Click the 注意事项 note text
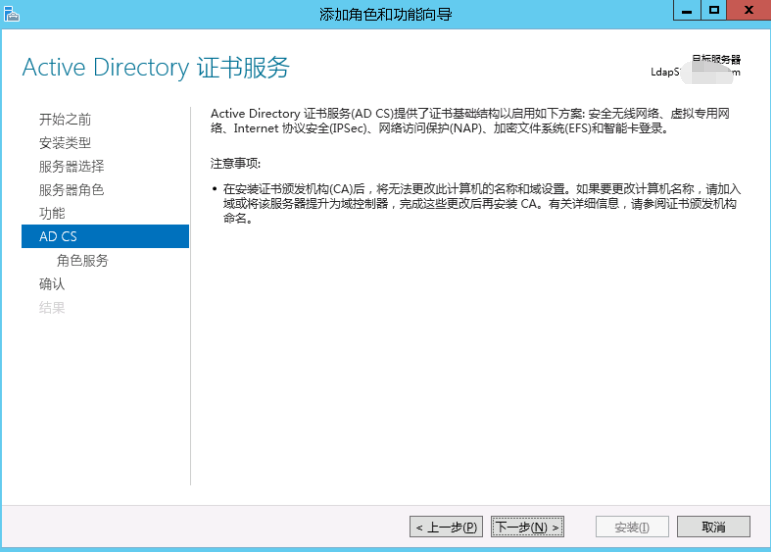 pyautogui.click(x=236, y=164)
